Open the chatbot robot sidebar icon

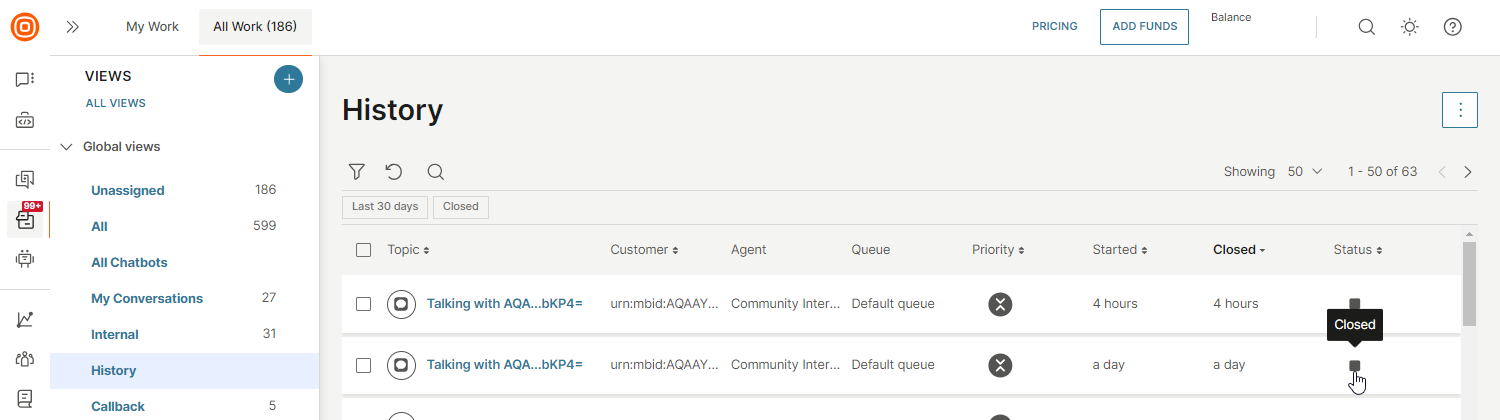25,258
